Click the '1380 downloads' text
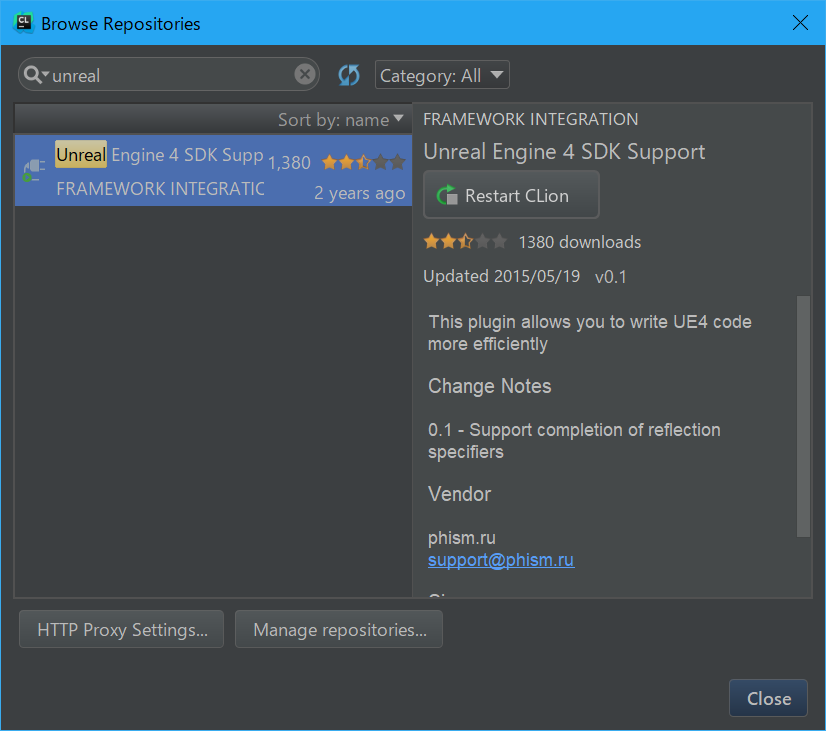 click(579, 242)
